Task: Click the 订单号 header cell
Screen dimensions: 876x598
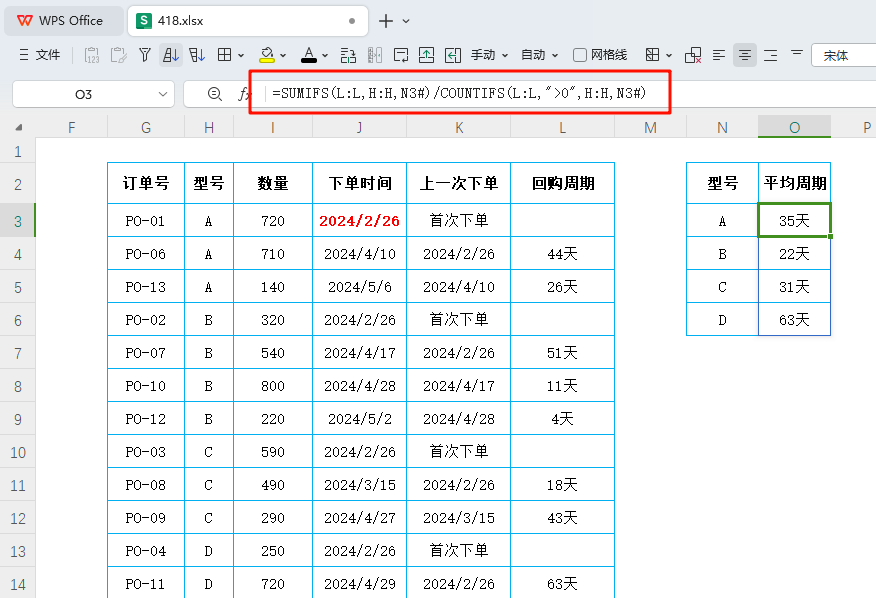Action: coord(145,183)
